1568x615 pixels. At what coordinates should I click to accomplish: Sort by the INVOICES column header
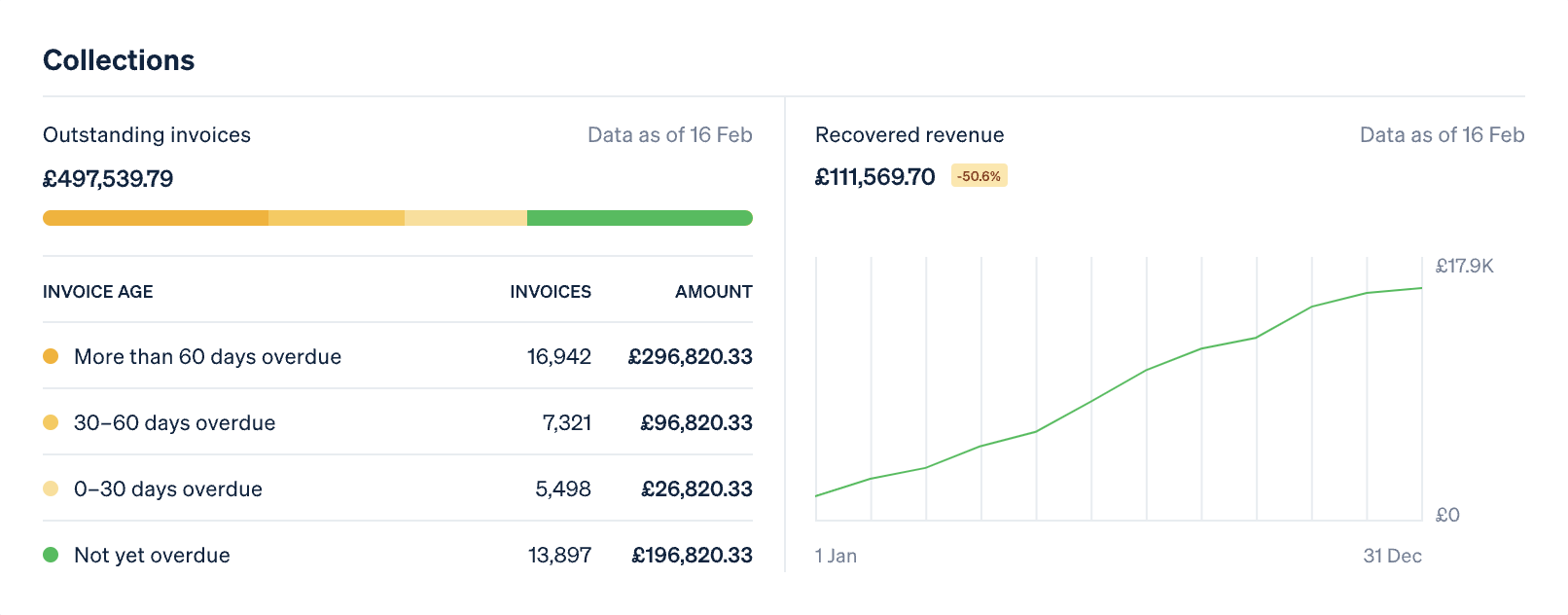pyautogui.click(x=550, y=292)
